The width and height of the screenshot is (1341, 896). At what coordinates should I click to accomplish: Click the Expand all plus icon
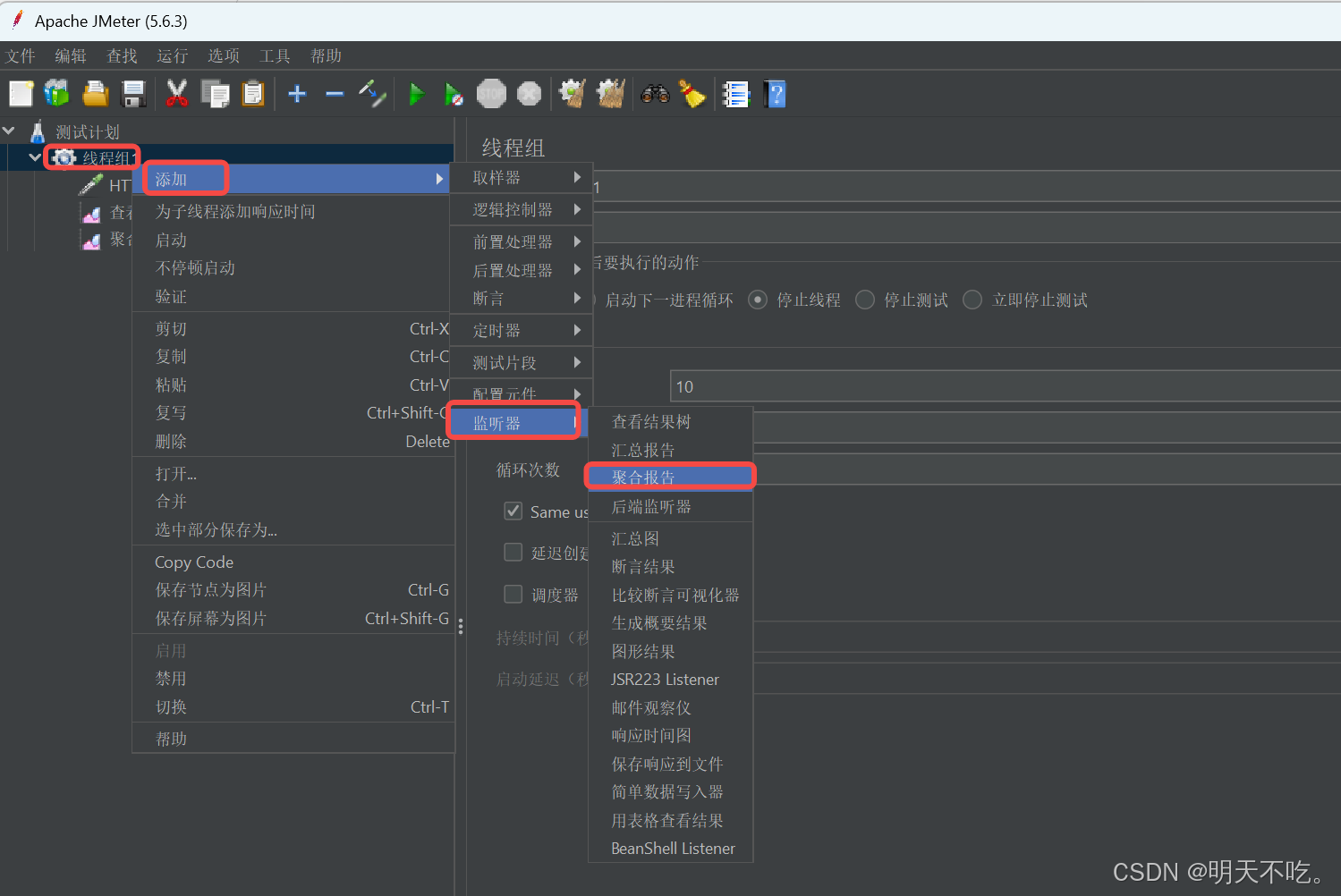click(297, 93)
